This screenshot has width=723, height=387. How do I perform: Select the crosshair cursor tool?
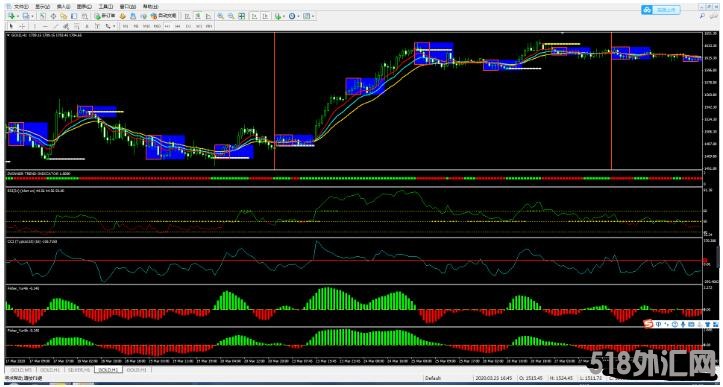[x=22, y=26]
